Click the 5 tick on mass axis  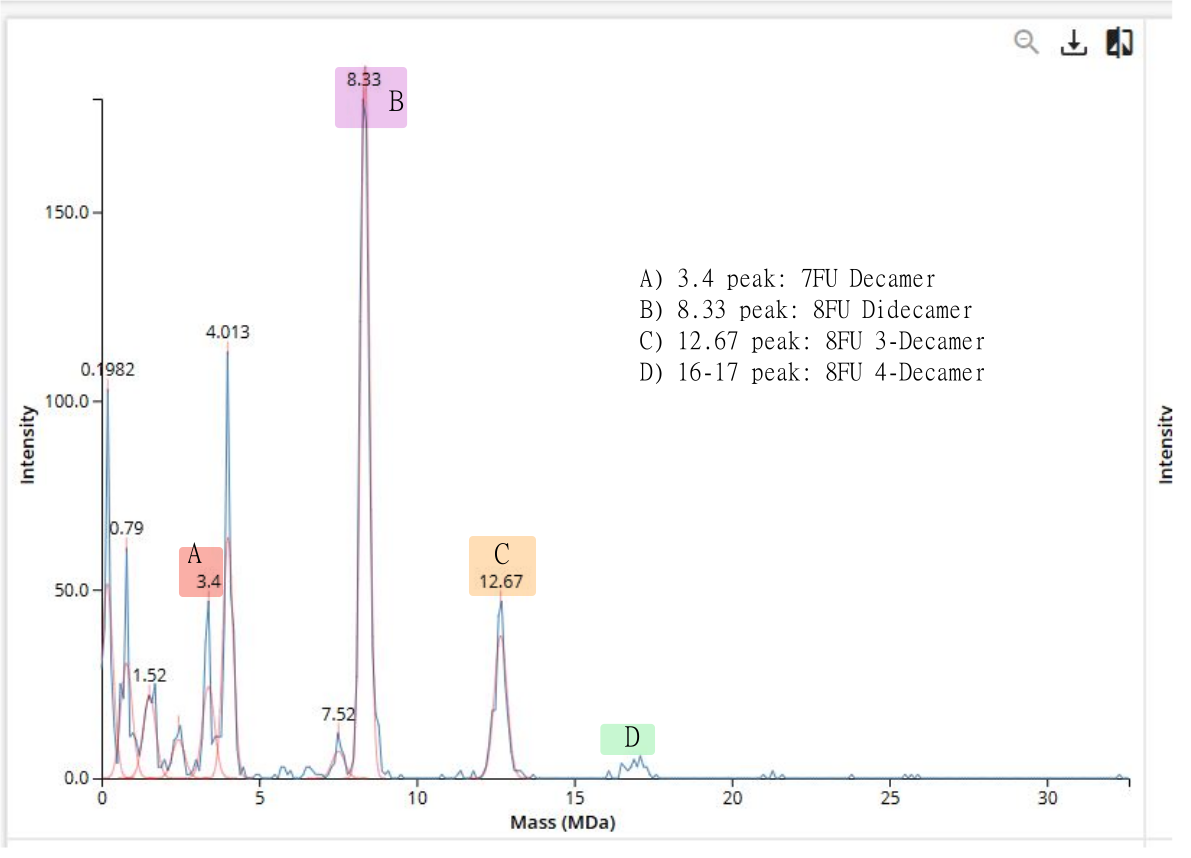click(x=260, y=798)
